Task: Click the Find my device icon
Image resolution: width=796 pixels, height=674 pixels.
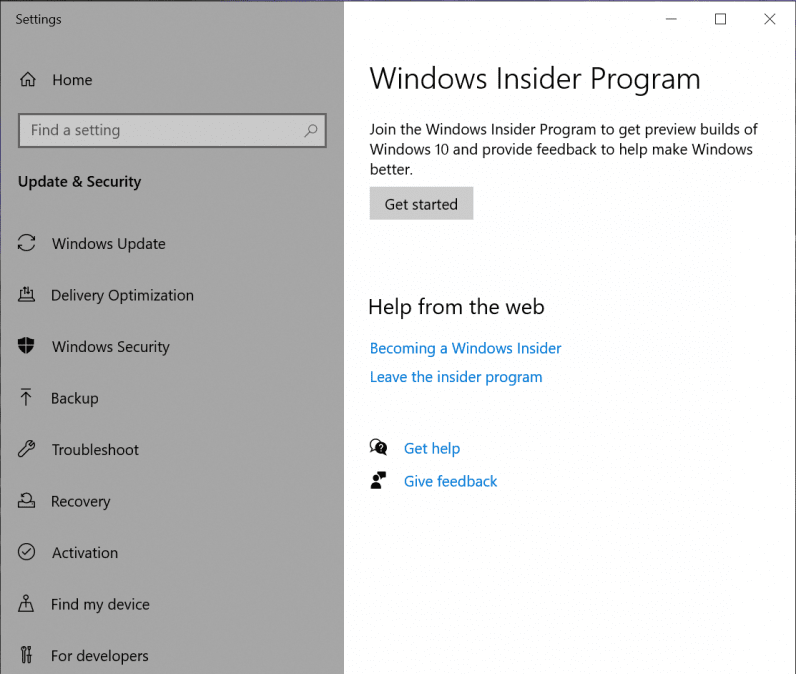Action: pos(26,603)
